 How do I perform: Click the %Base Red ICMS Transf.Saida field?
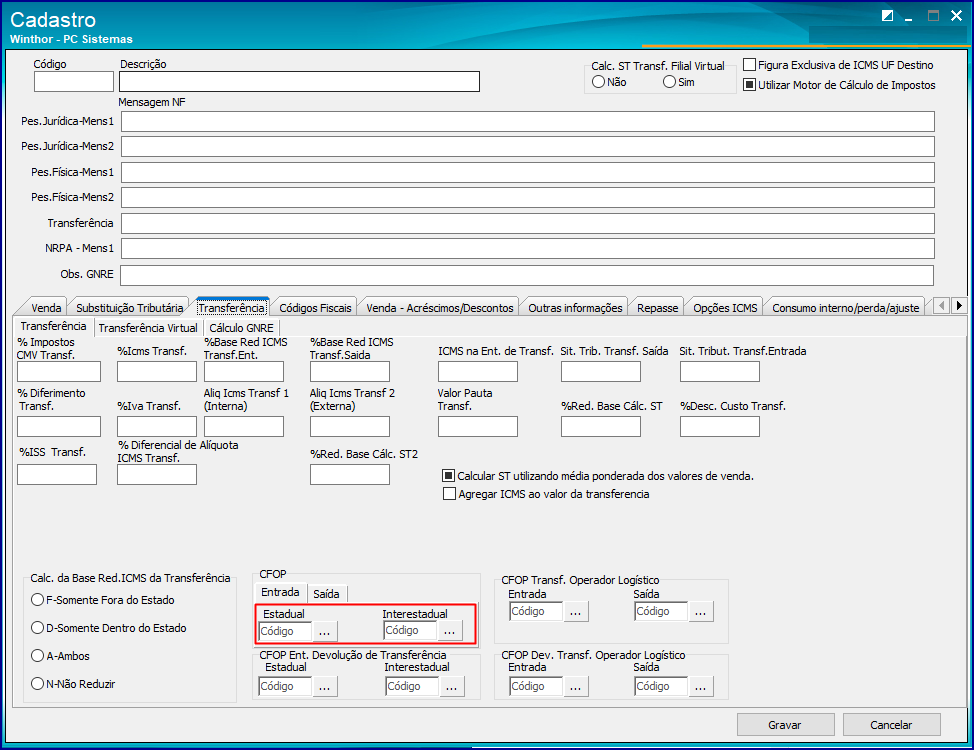pyautogui.click(x=350, y=372)
